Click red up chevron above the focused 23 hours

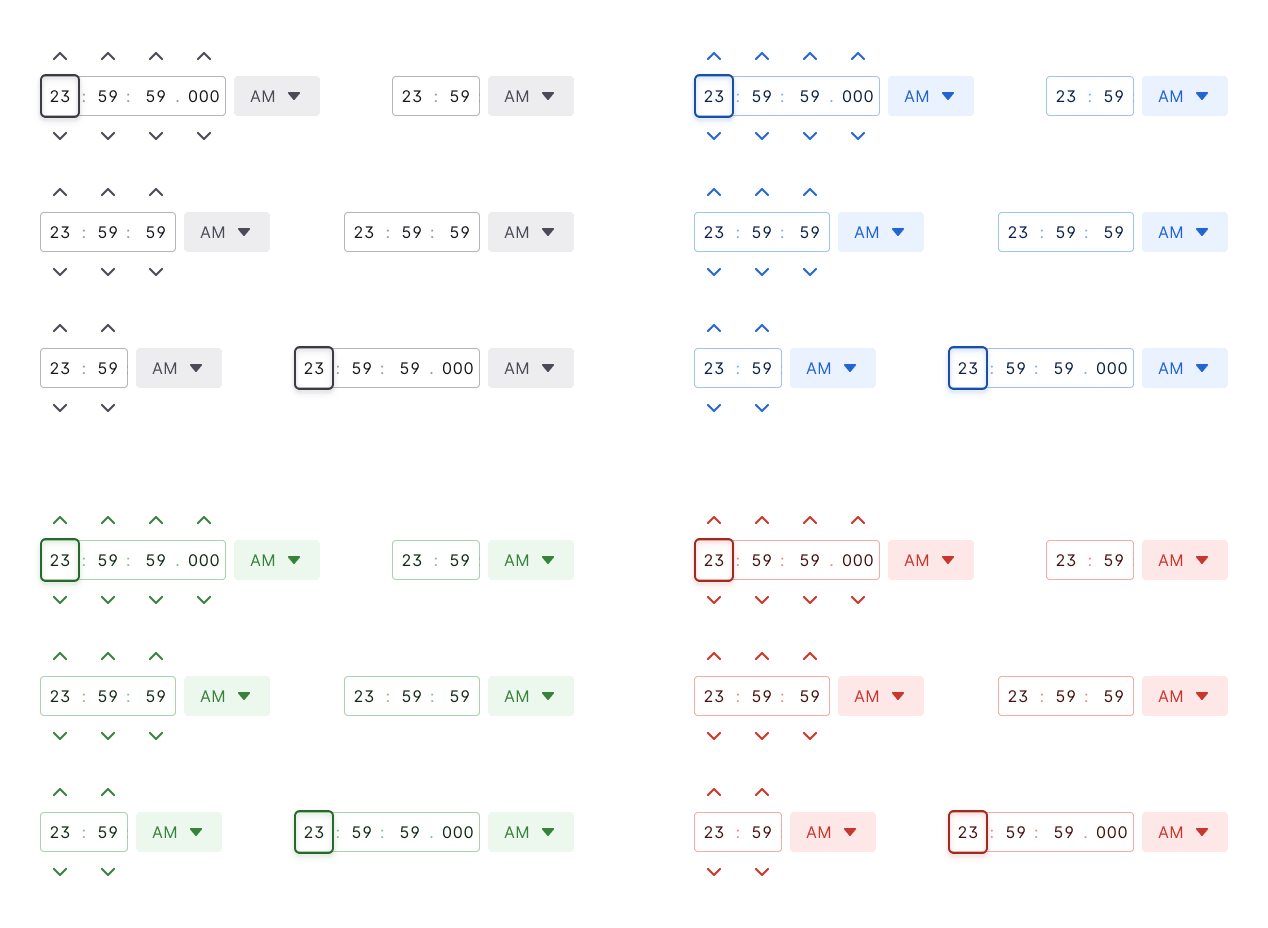point(714,521)
